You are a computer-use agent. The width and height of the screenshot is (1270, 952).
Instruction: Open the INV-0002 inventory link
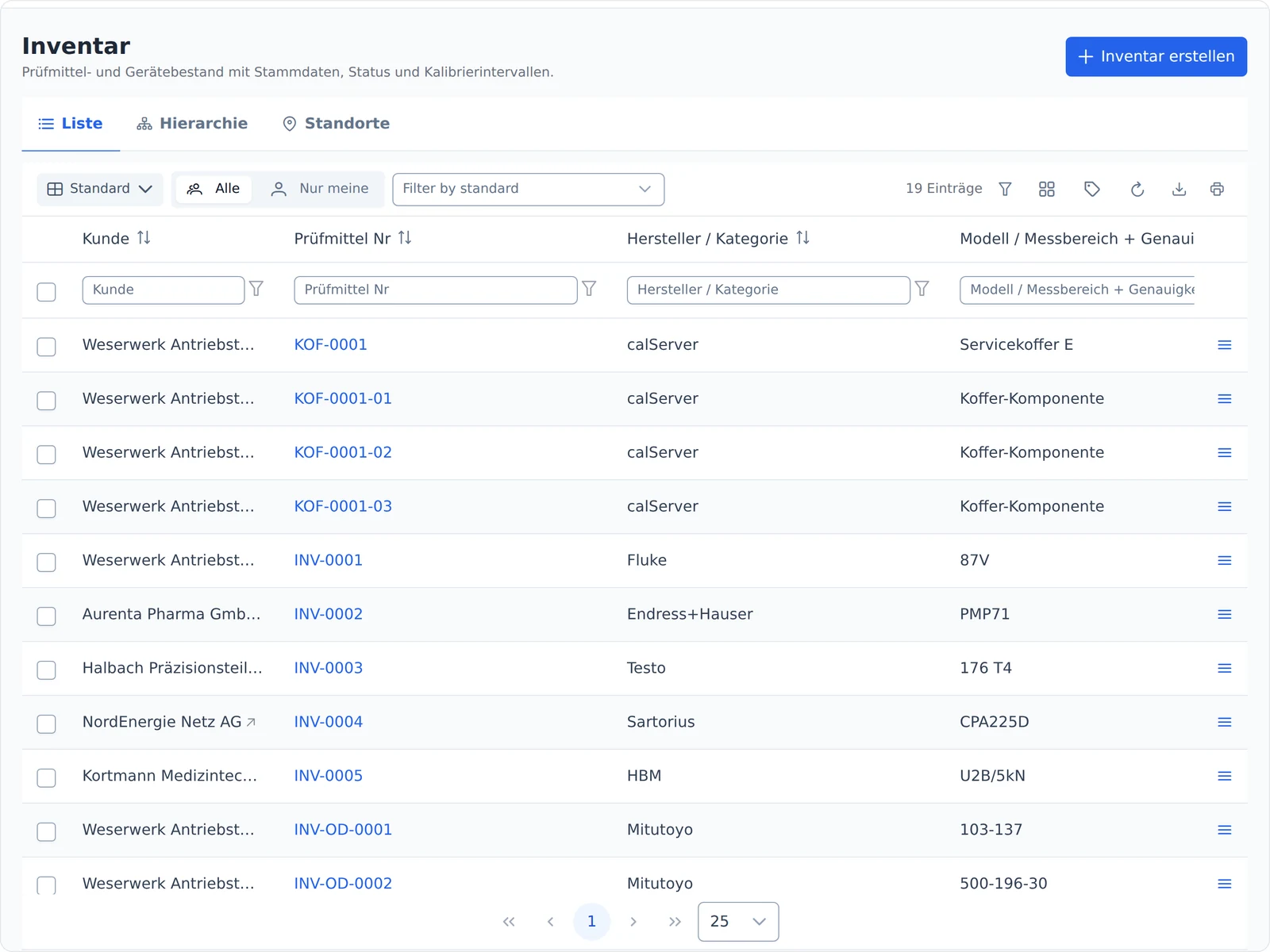(x=328, y=614)
